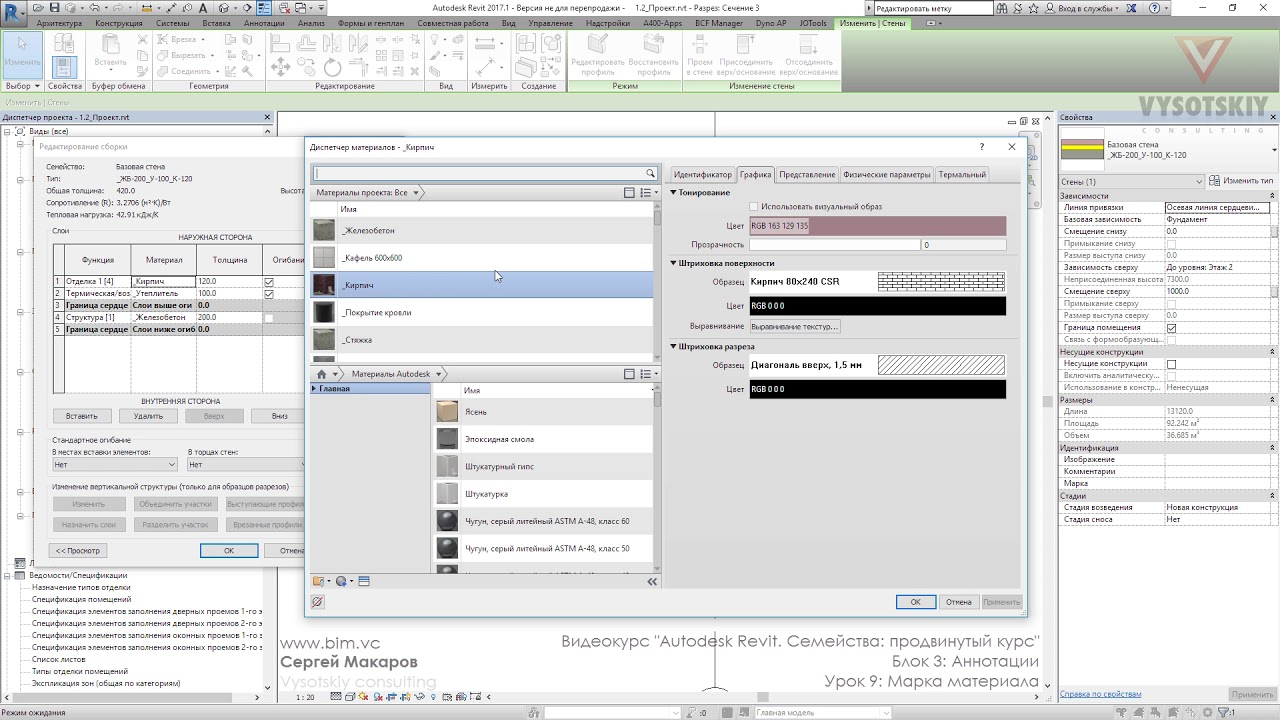Toggle Несущие конструкции checkbox in properties
Viewport: 1280px width, 720px height.
tap(1171, 364)
